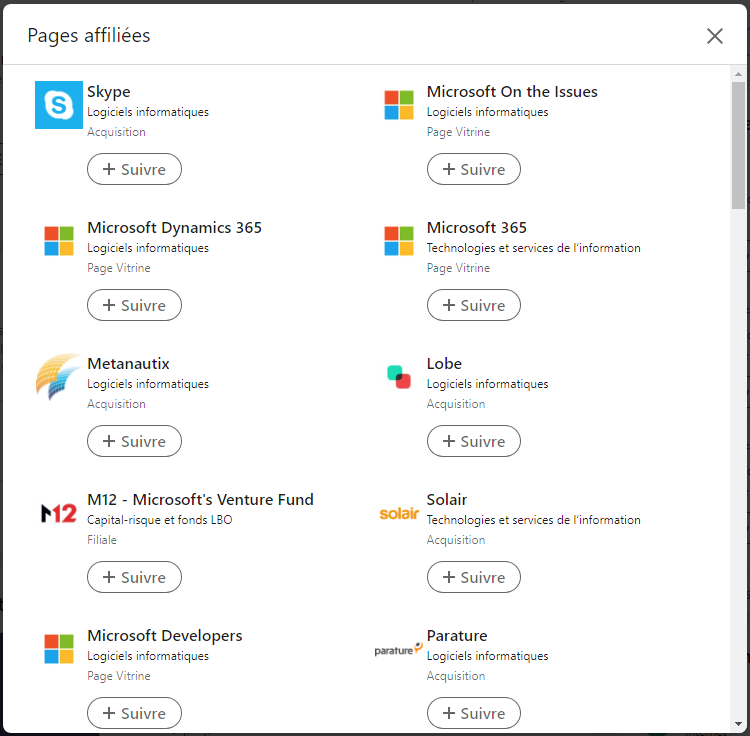Follow Microsoft Developers page

(134, 713)
